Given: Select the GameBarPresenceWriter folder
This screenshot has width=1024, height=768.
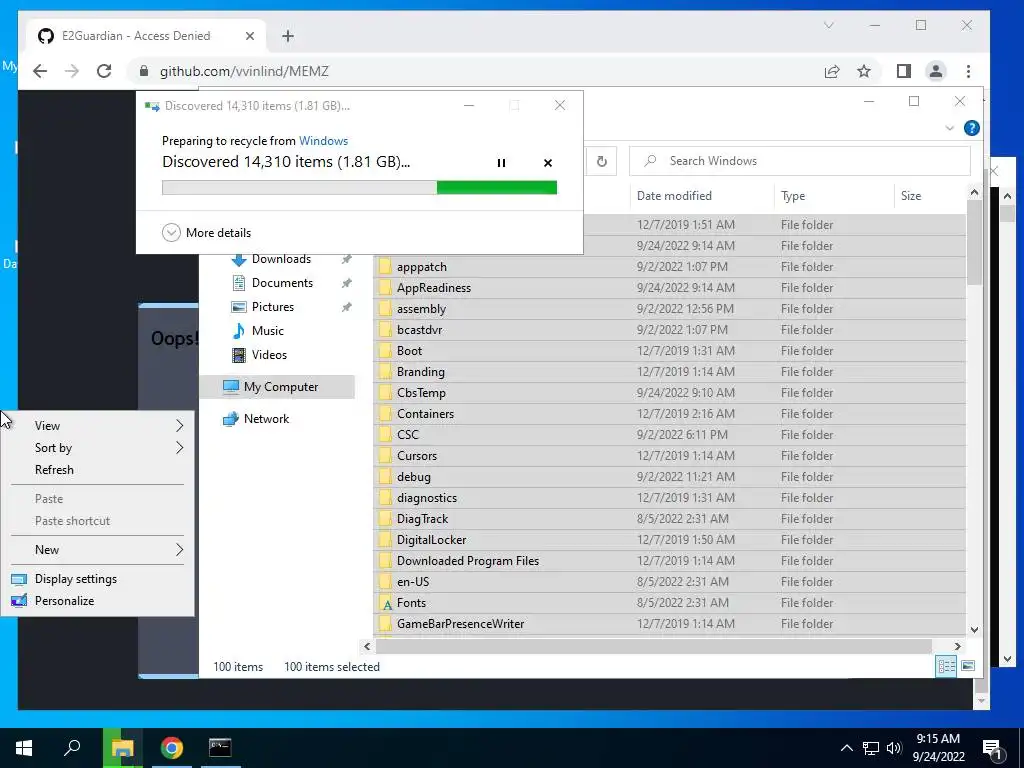Looking at the screenshot, I should [460, 624].
